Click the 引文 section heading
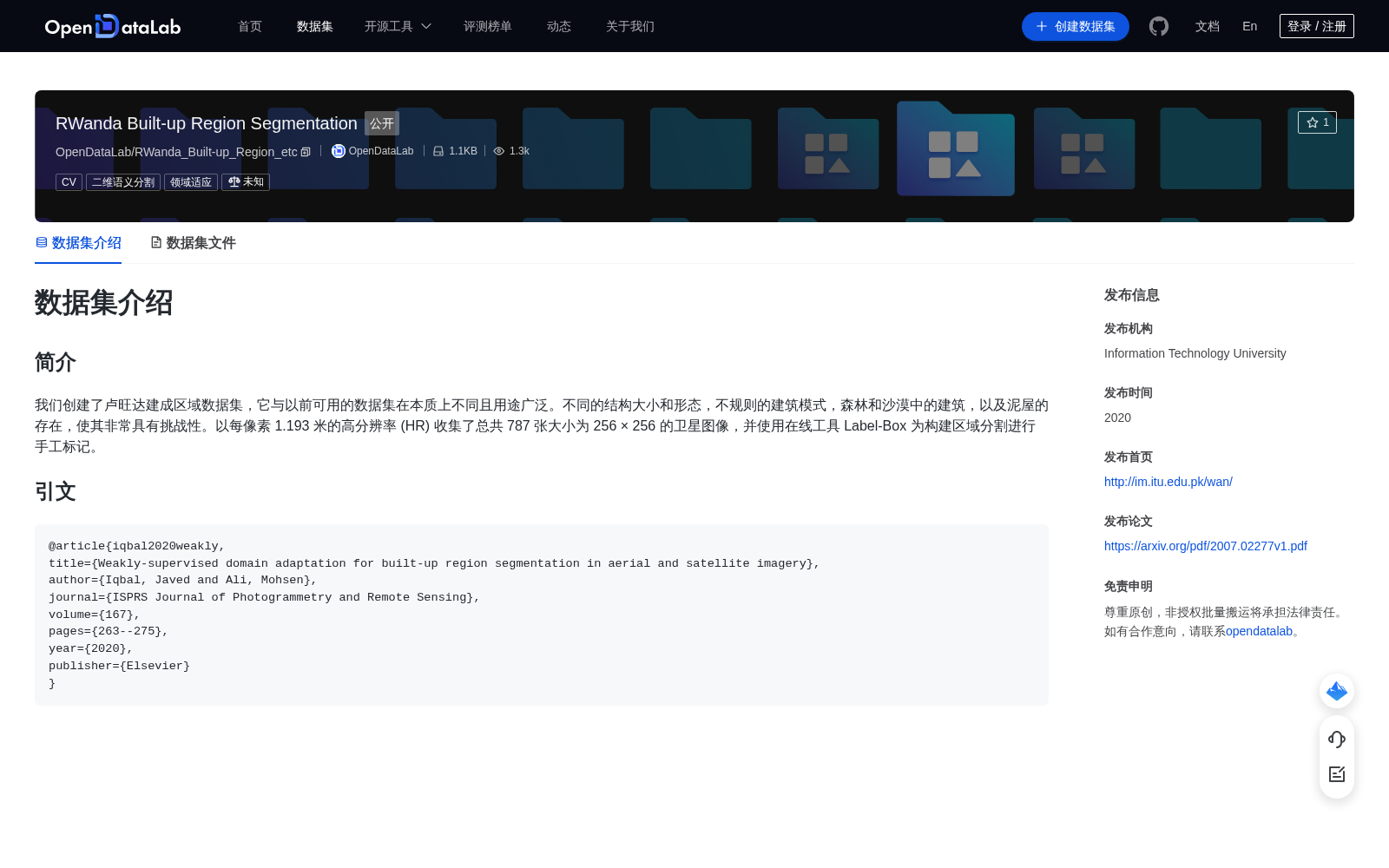 point(56,491)
